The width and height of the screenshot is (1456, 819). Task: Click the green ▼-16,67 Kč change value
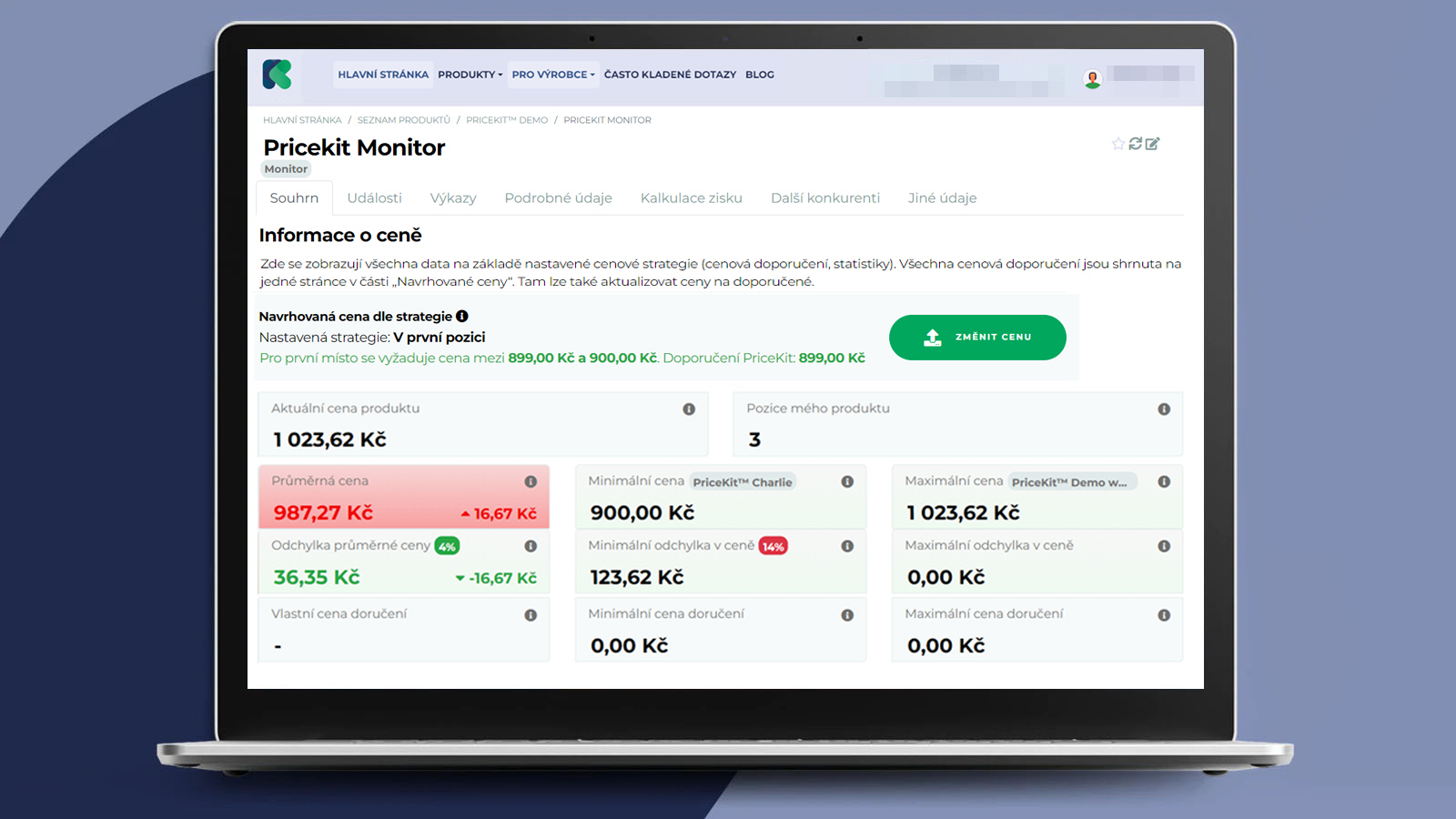[x=496, y=579]
